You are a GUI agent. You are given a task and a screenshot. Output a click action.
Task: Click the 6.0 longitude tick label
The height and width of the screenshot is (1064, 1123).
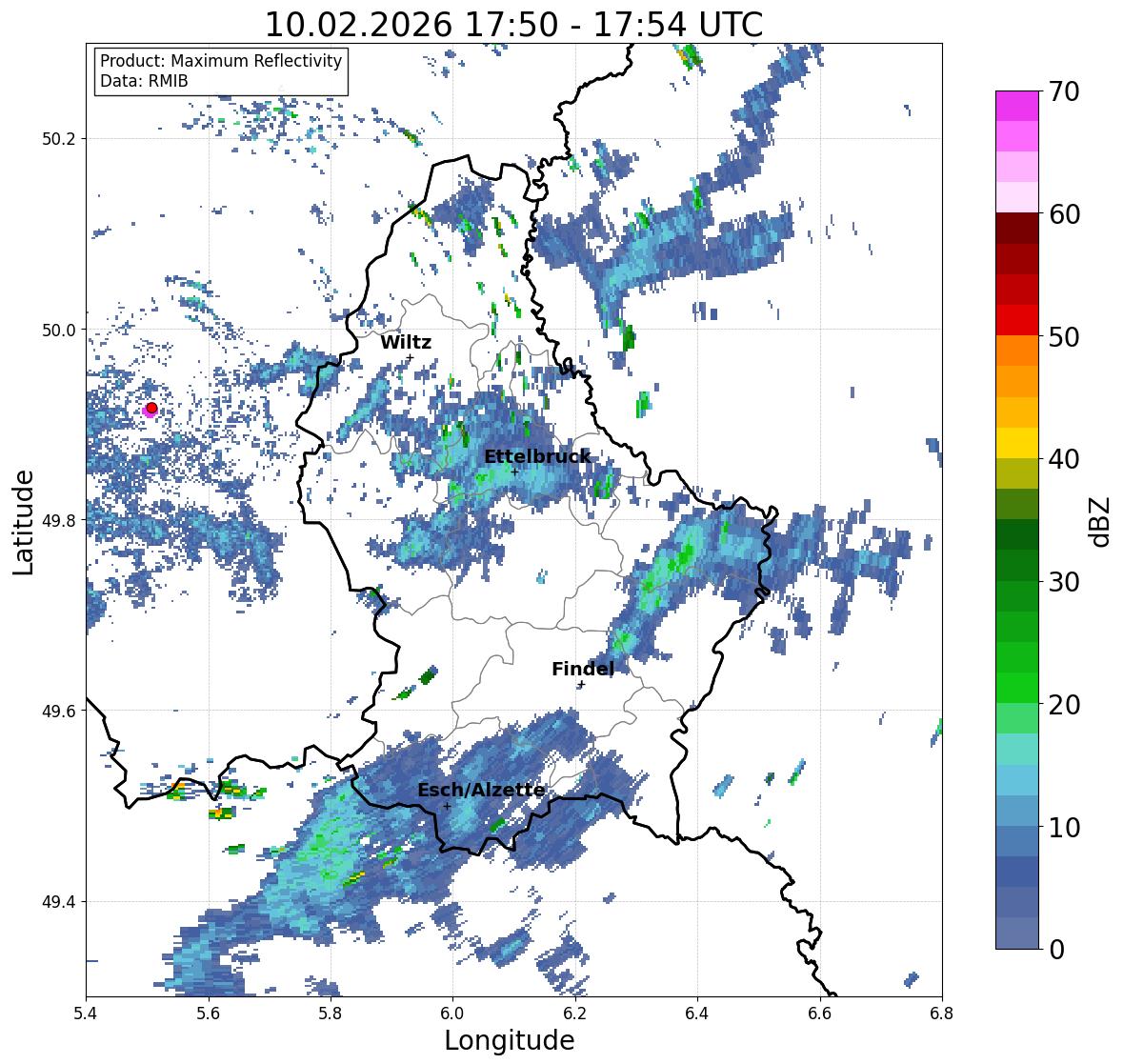point(452,1012)
